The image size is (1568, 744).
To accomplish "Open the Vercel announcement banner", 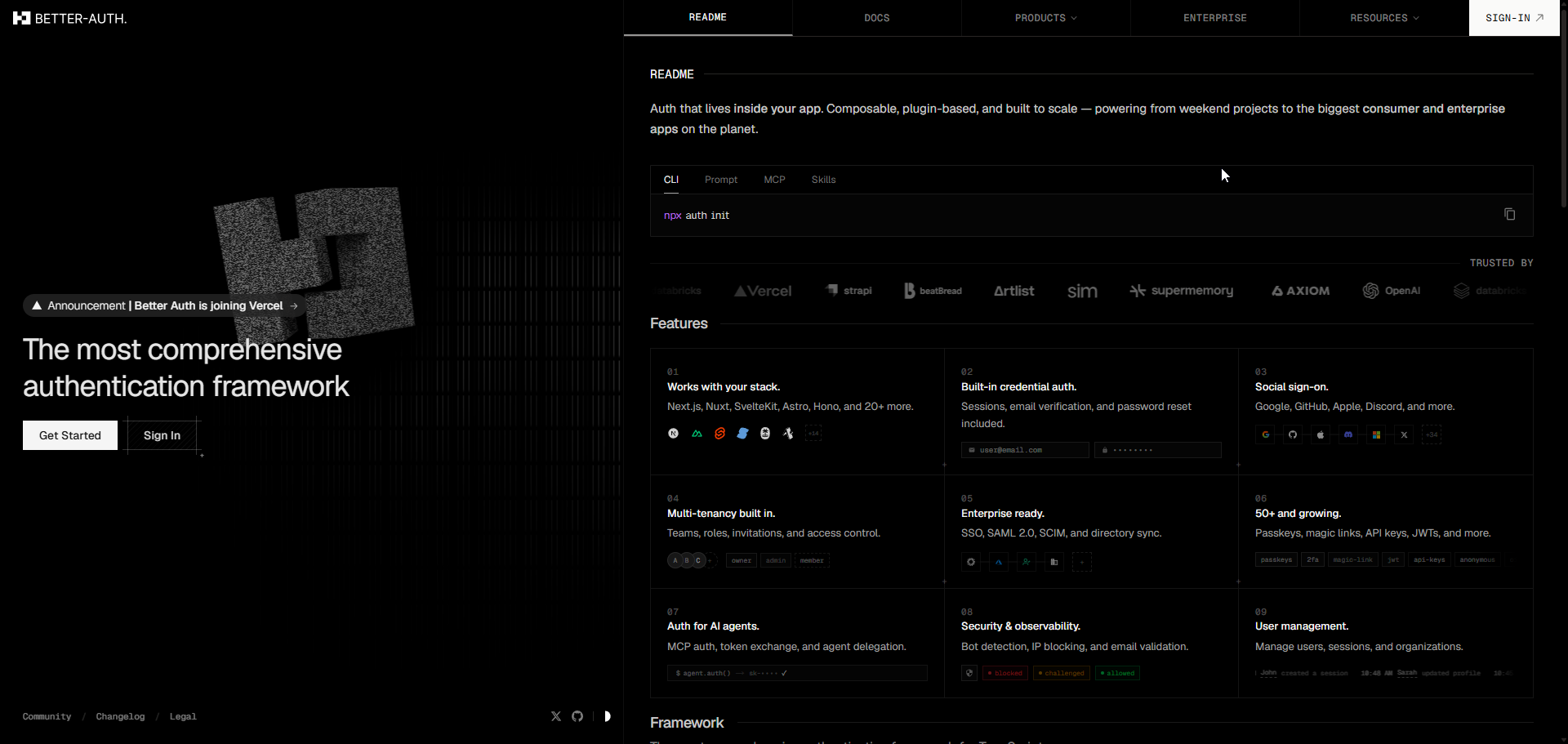I will [165, 305].
